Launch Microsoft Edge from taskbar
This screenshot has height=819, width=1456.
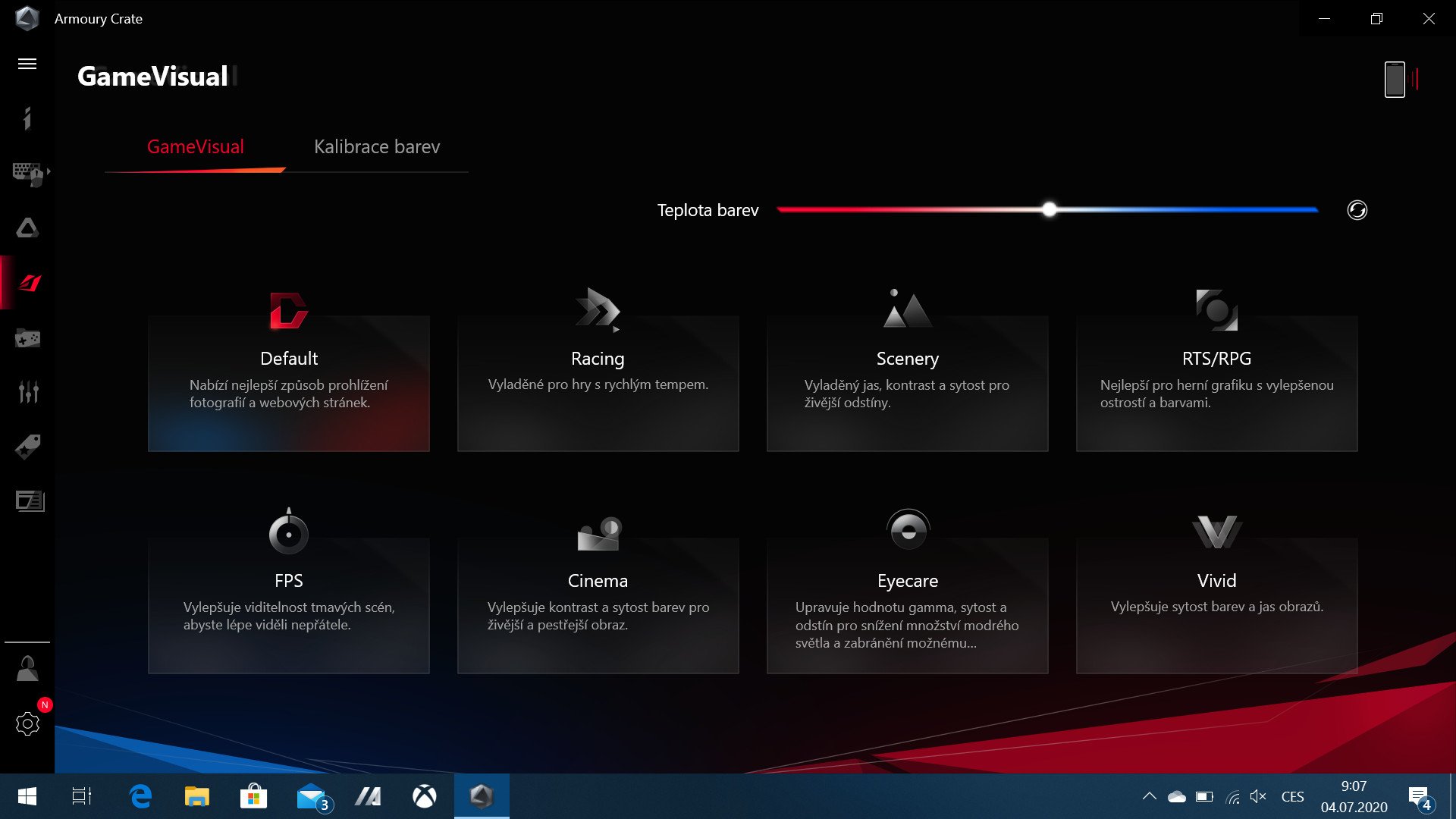click(140, 796)
